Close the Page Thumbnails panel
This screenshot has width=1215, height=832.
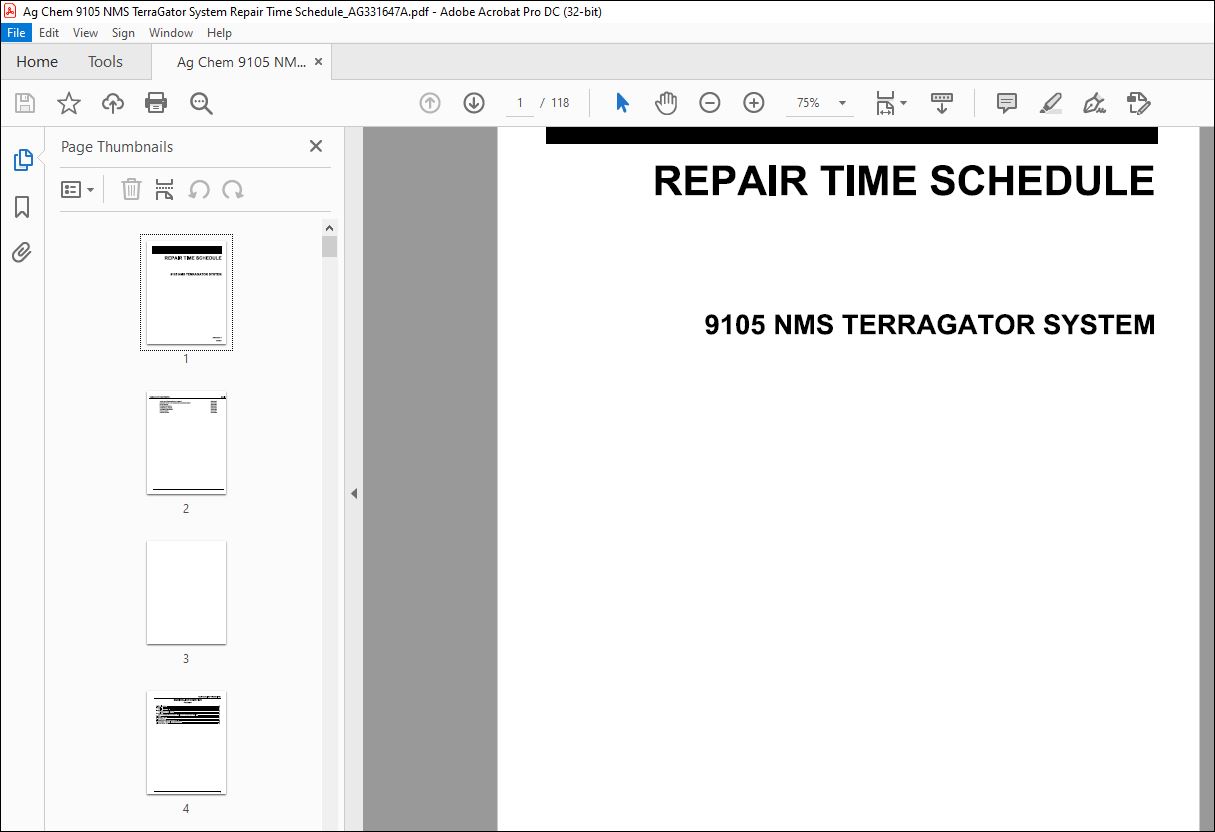[x=316, y=146]
